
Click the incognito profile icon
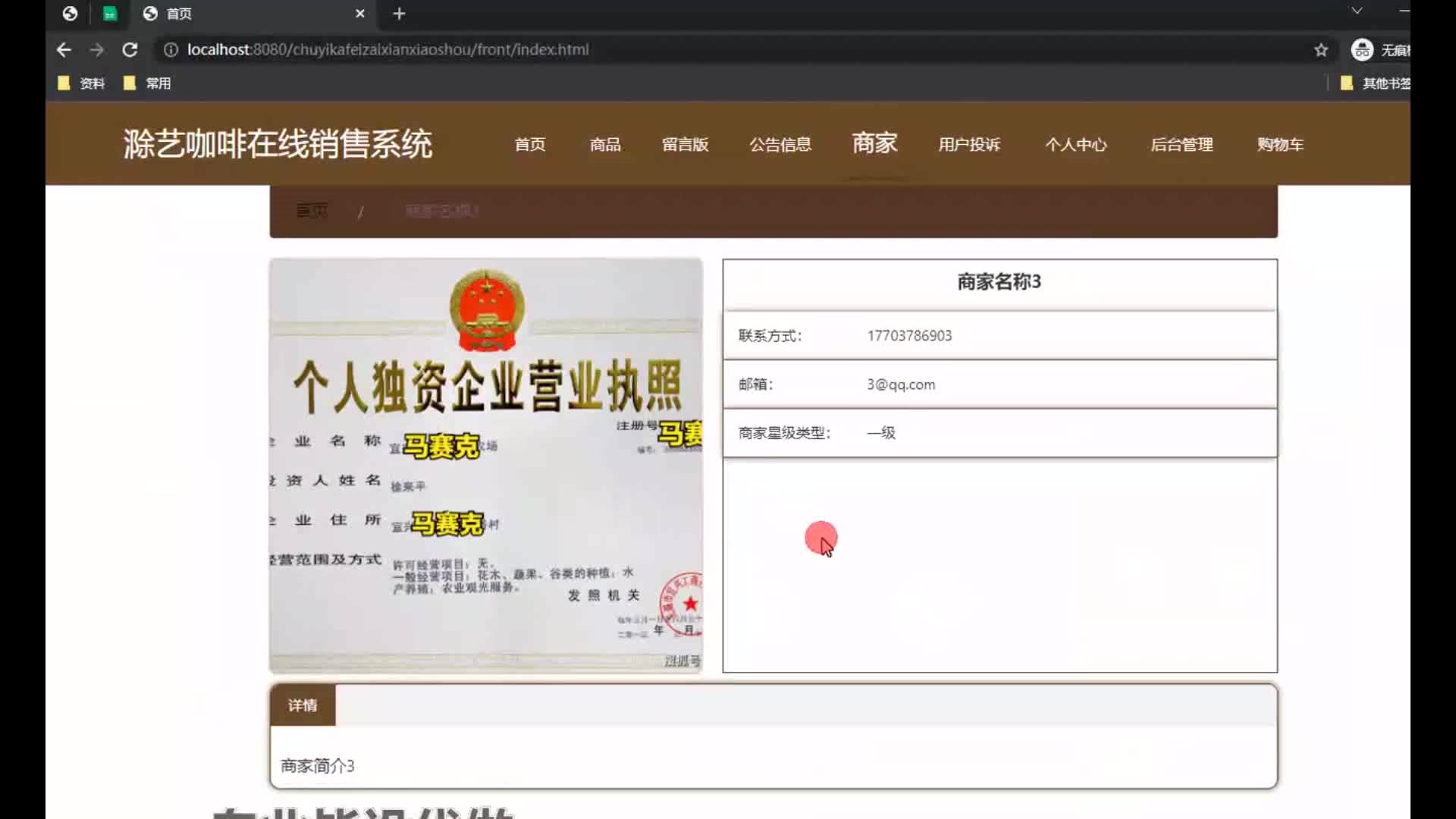[x=1362, y=50]
